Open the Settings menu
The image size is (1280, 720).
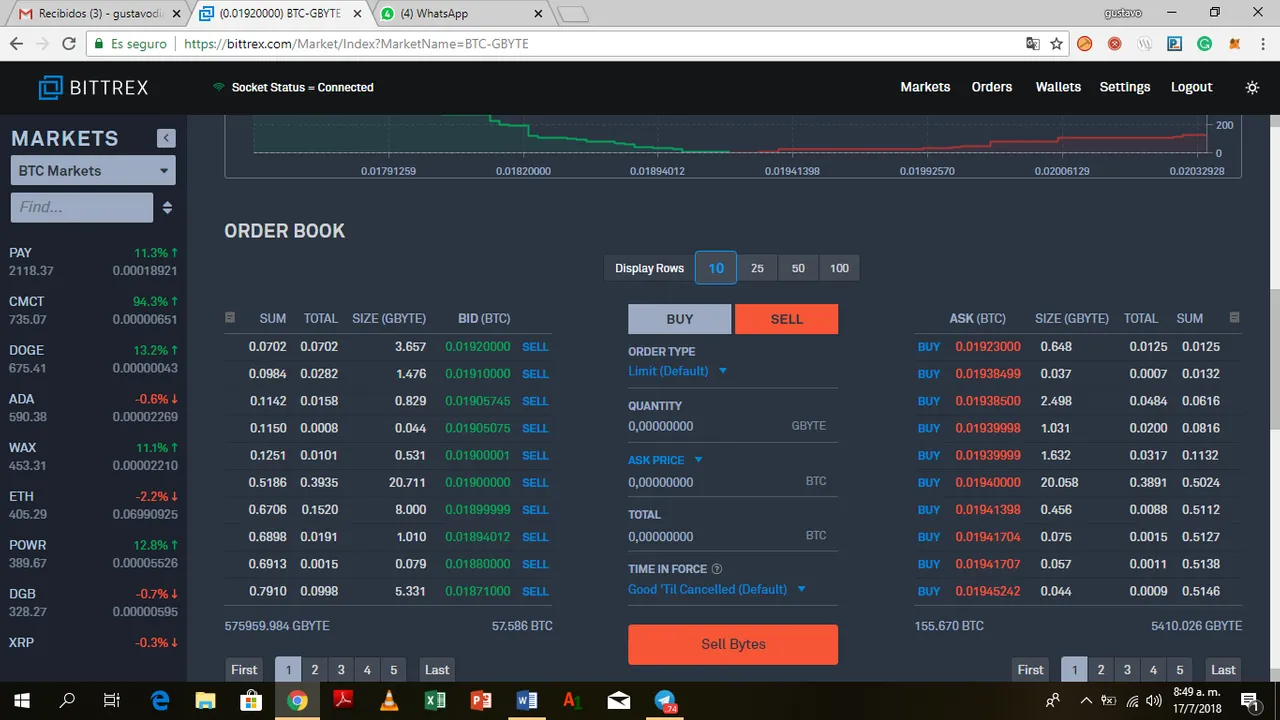pyautogui.click(x=1125, y=87)
